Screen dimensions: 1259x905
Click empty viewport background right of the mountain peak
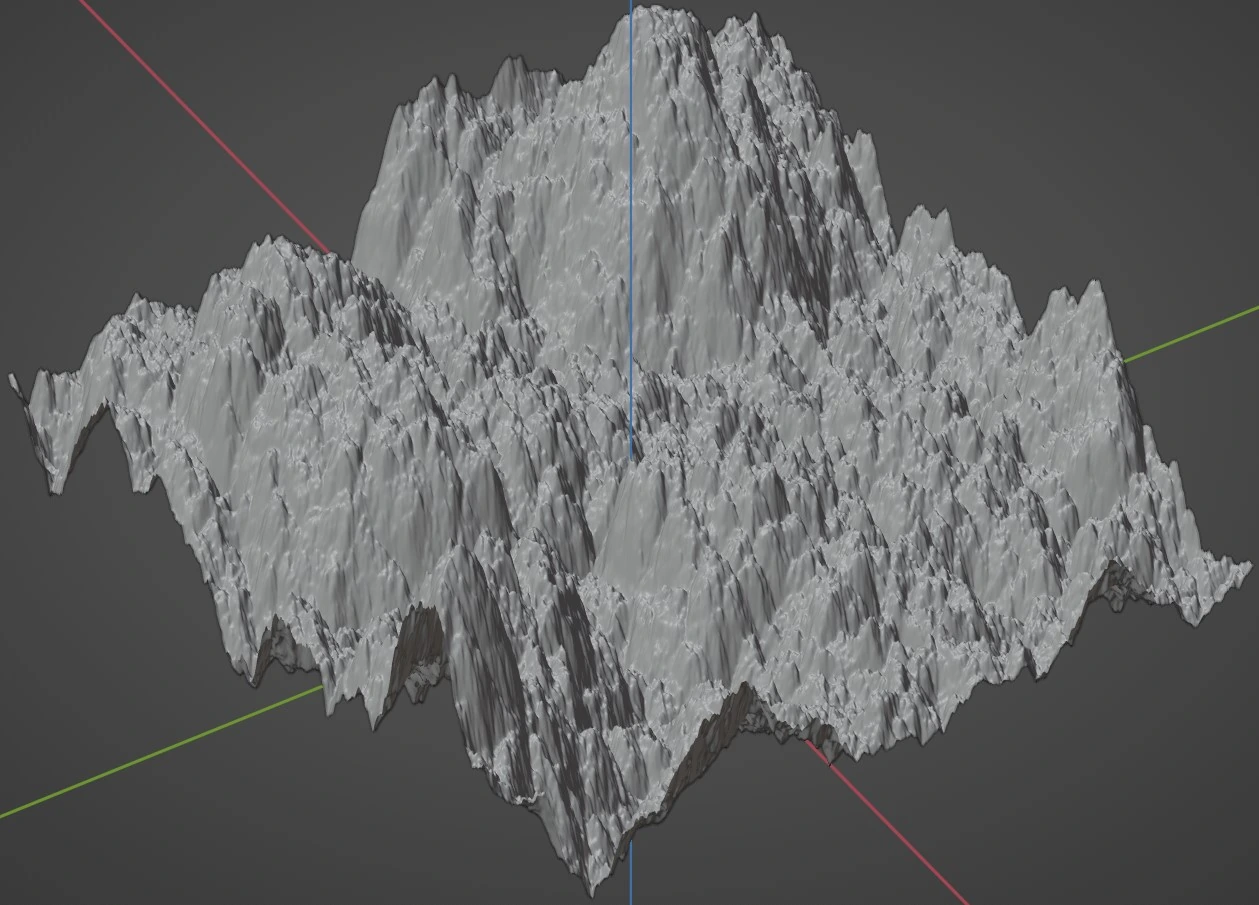(1000, 100)
